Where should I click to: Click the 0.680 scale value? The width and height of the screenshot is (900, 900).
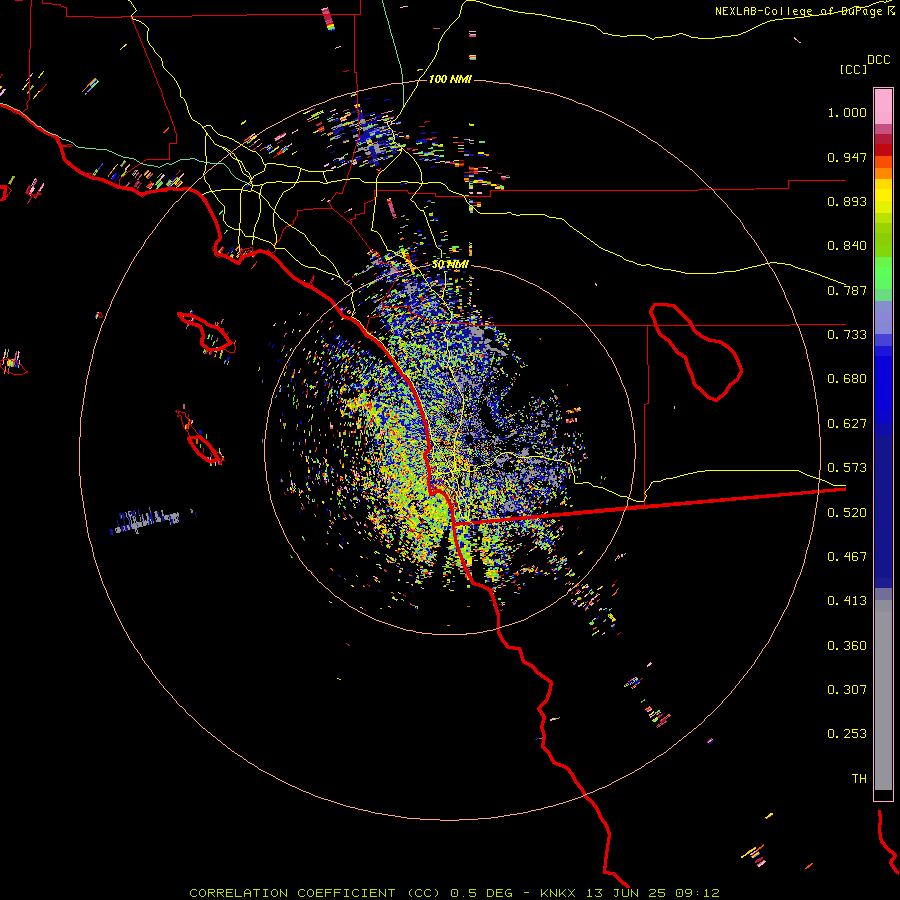[x=847, y=379]
